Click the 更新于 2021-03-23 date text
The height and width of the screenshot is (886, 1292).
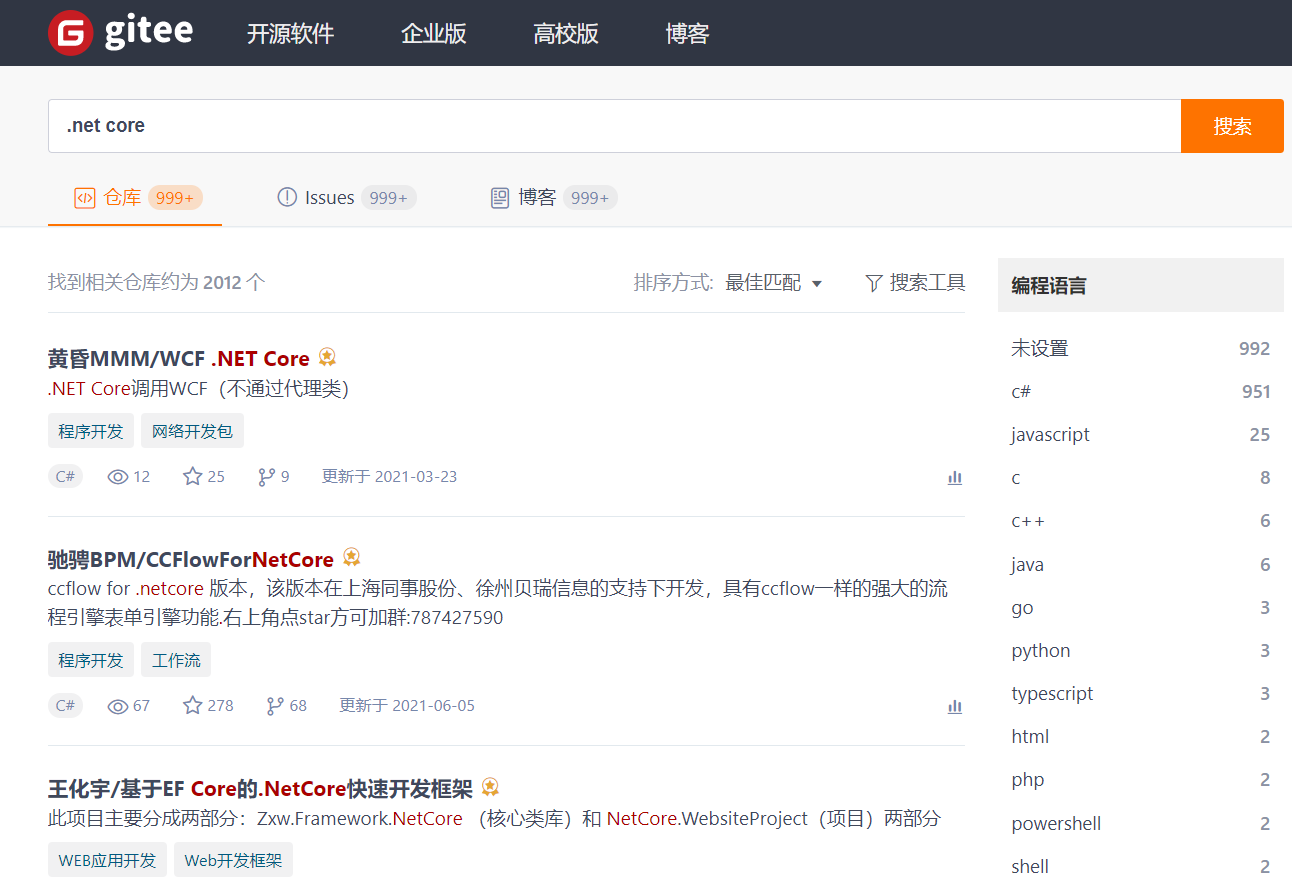pyautogui.click(x=389, y=477)
